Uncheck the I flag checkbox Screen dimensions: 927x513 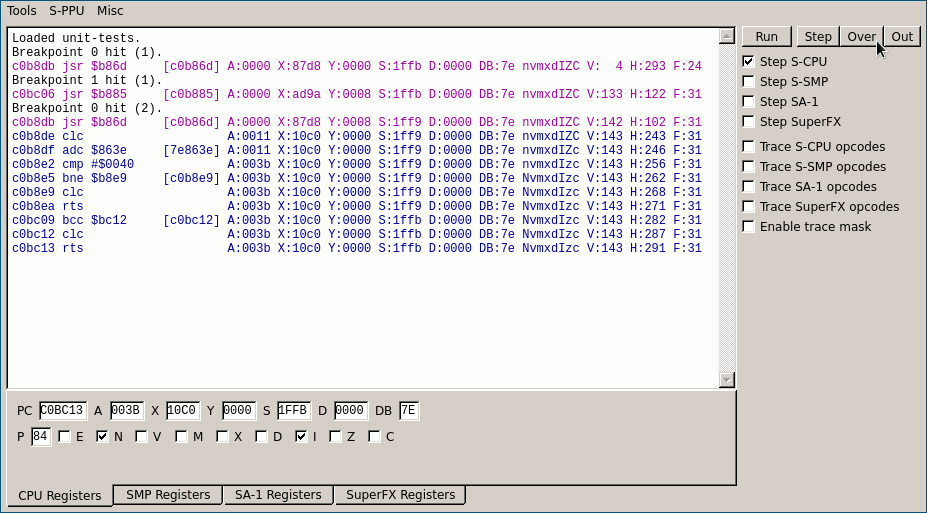301,437
